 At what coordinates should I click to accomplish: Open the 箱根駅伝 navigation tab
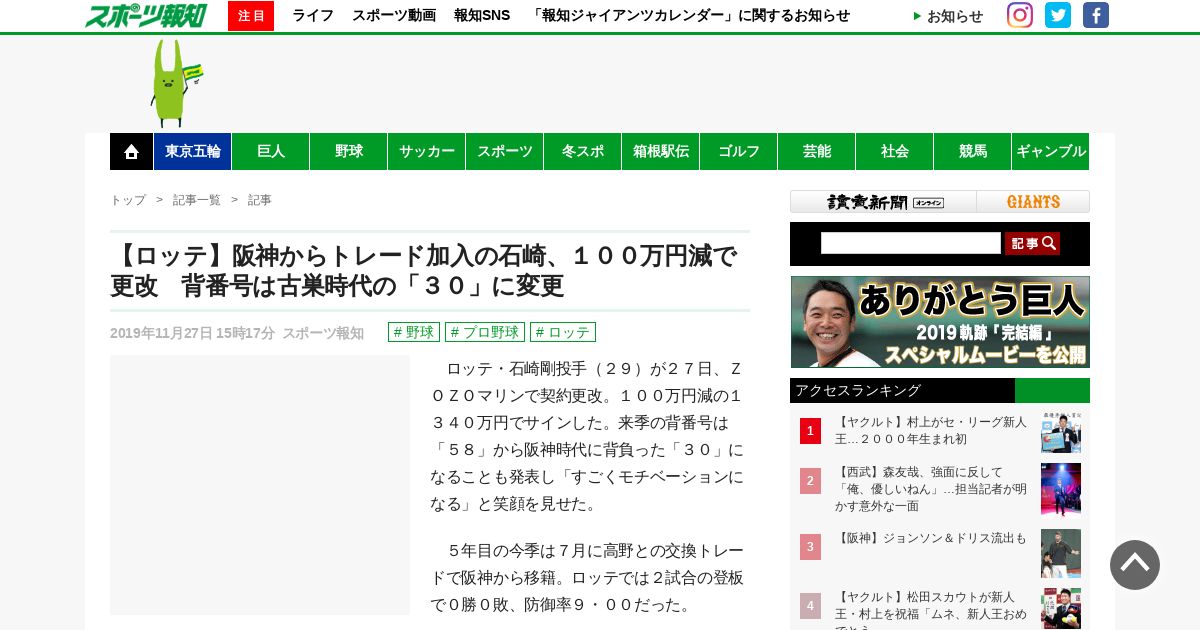point(661,151)
